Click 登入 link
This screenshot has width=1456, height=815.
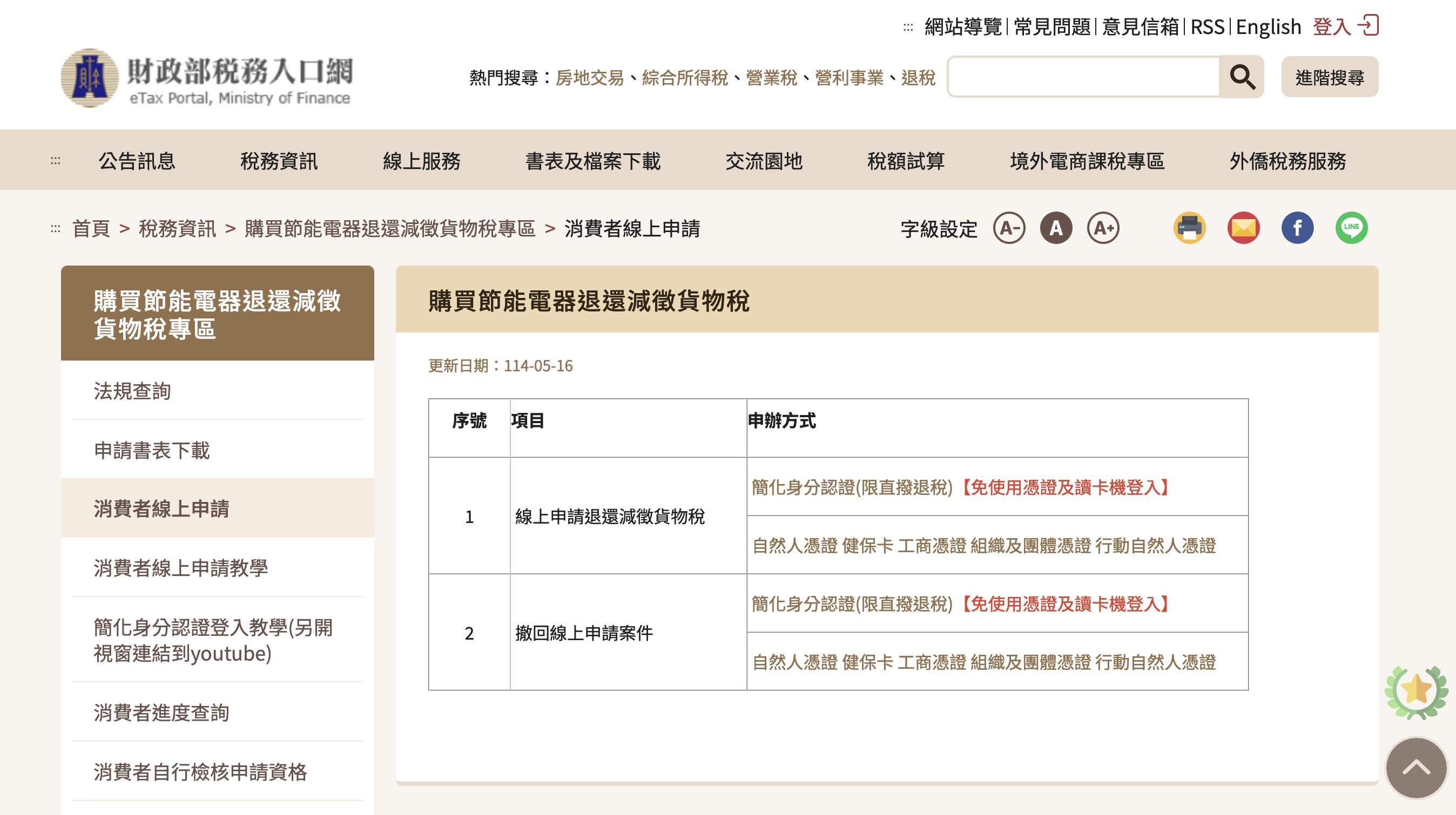1332,26
